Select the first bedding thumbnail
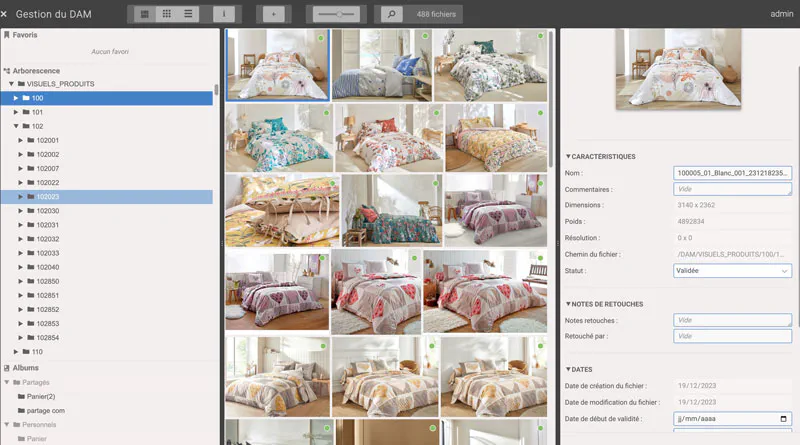The image size is (800, 445). click(x=277, y=65)
